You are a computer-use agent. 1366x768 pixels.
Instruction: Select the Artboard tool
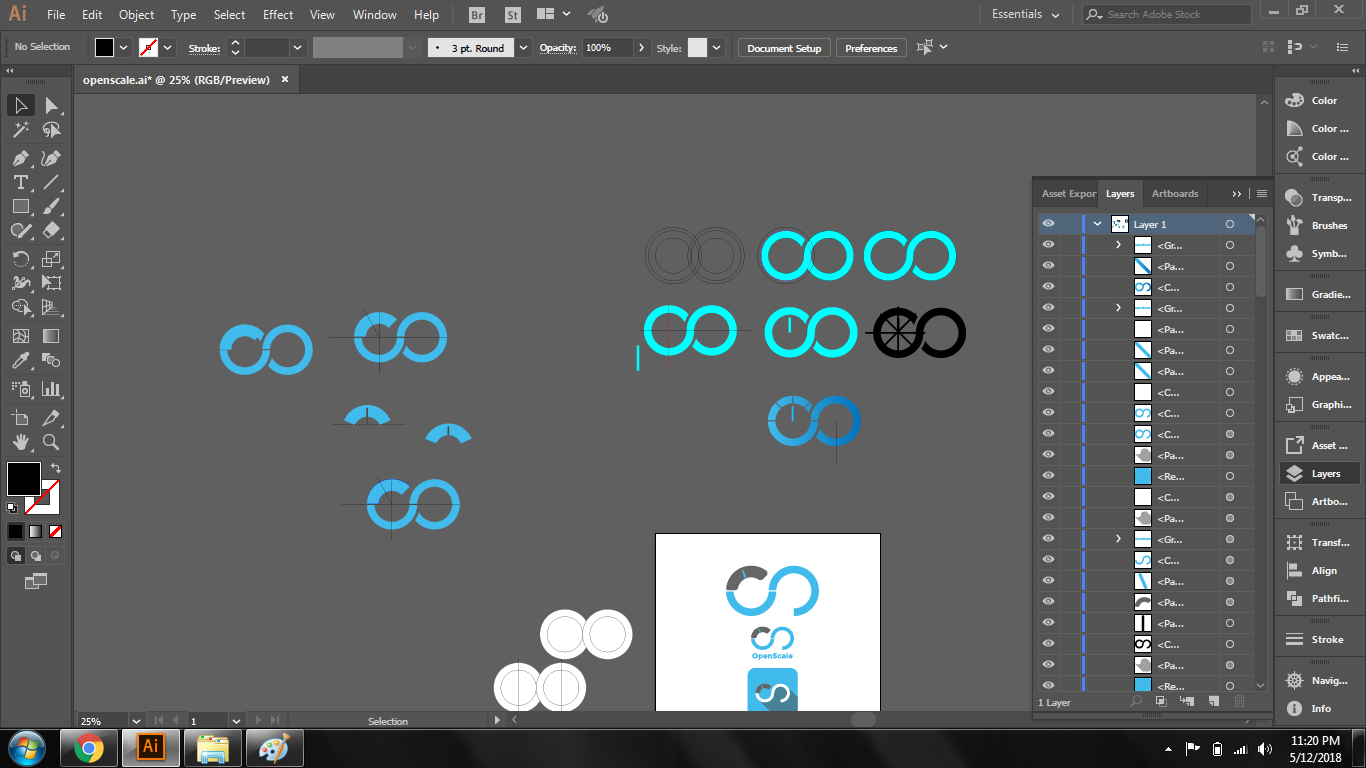coord(20,417)
